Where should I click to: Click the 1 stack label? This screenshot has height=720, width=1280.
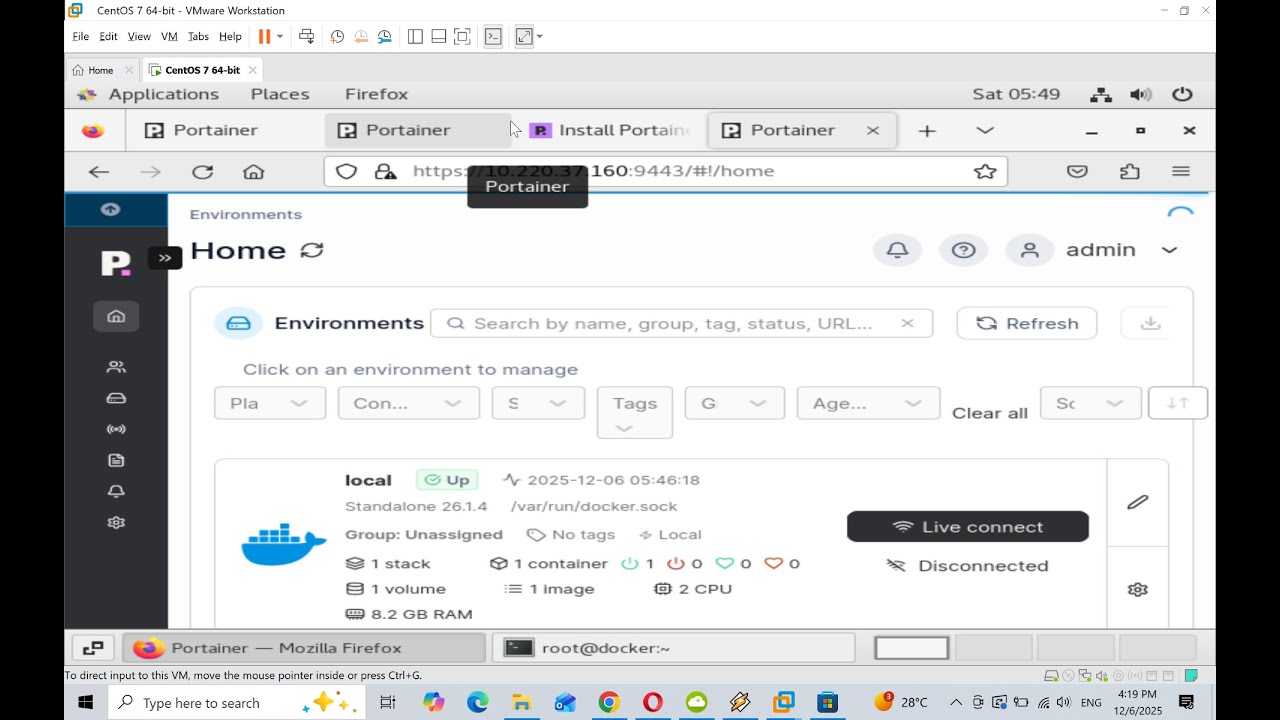(388, 563)
